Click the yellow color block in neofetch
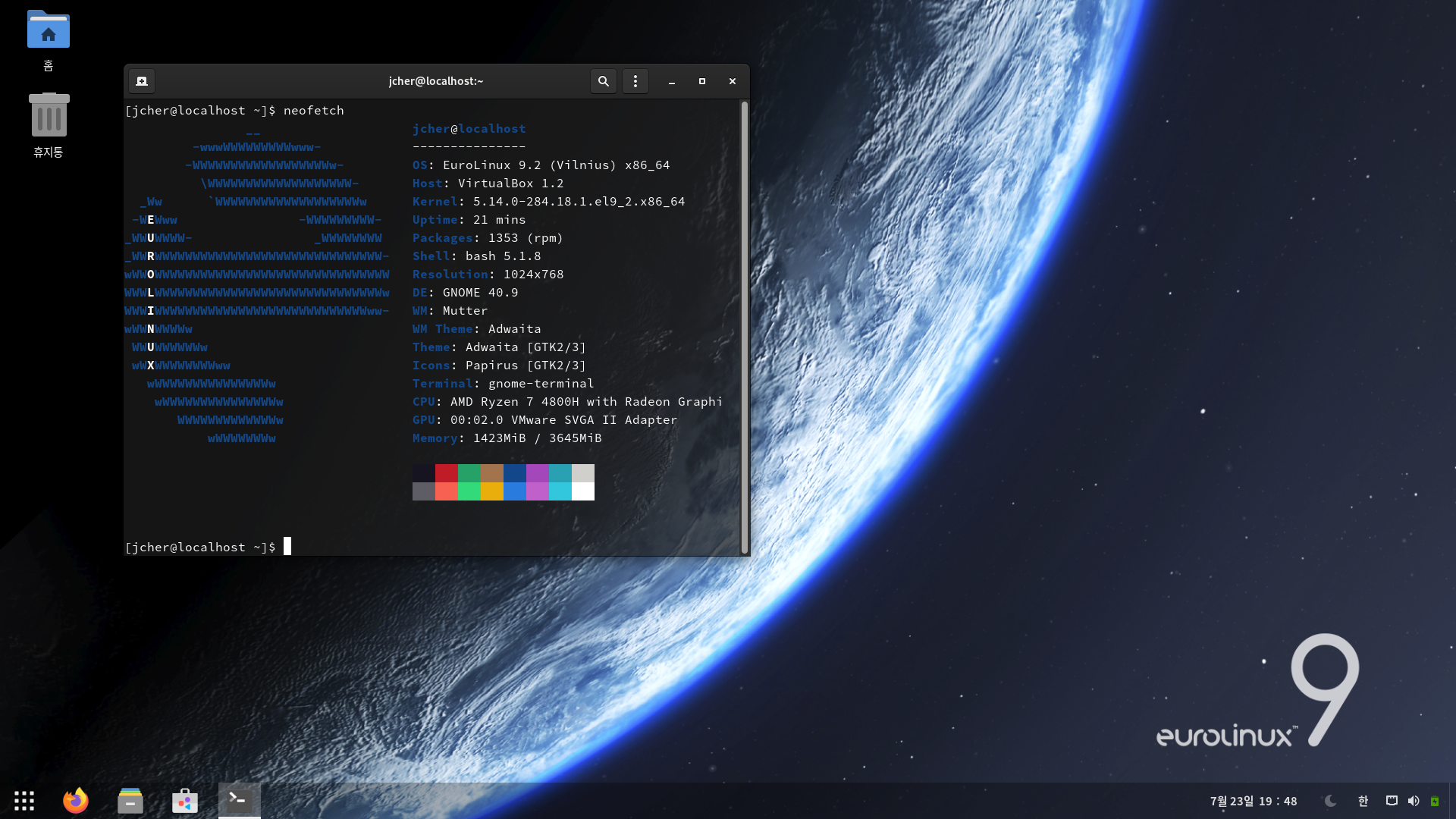This screenshot has width=1456, height=819. click(492, 491)
